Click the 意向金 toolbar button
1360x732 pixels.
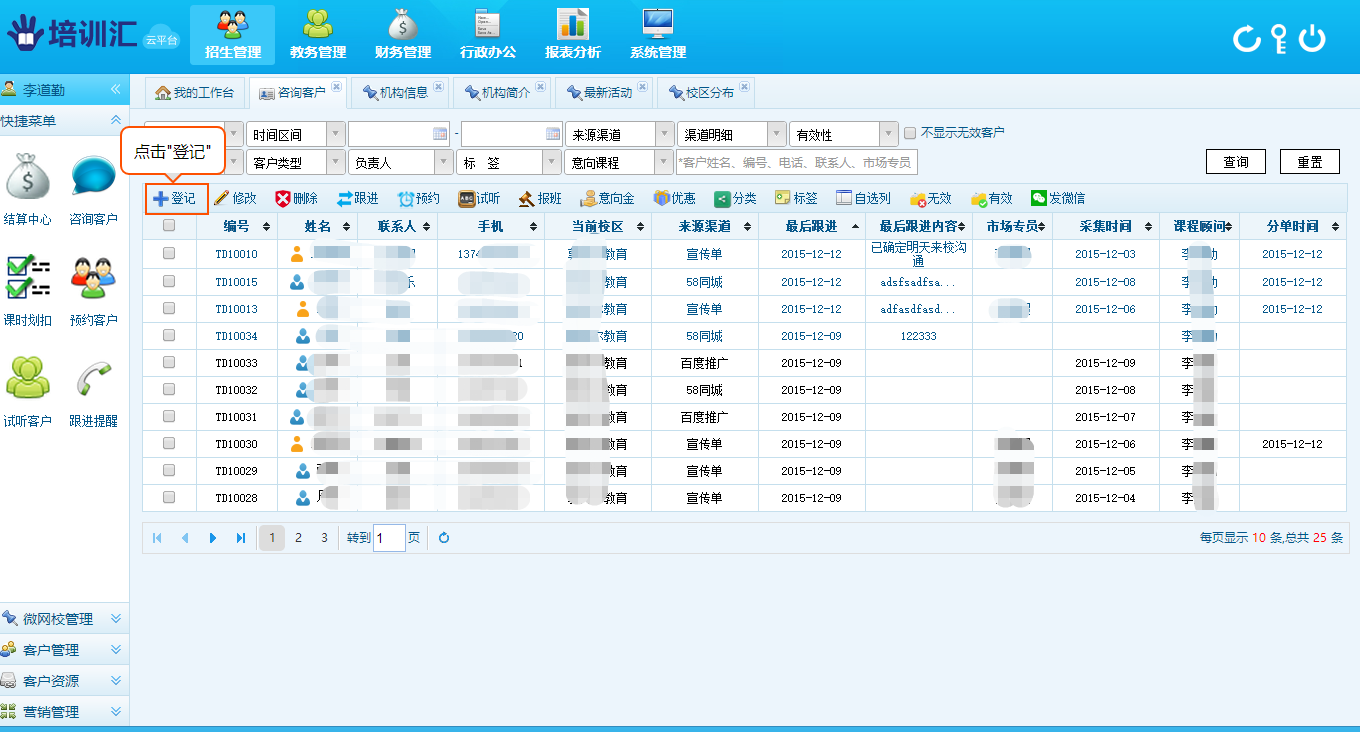tap(608, 199)
